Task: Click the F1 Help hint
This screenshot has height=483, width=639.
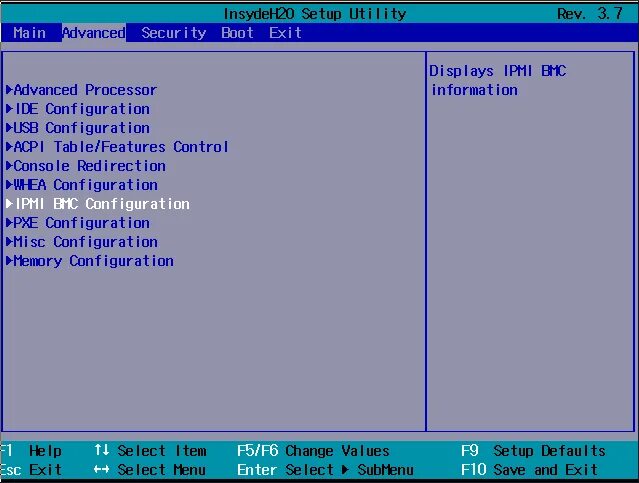Action: coord(31,451)
